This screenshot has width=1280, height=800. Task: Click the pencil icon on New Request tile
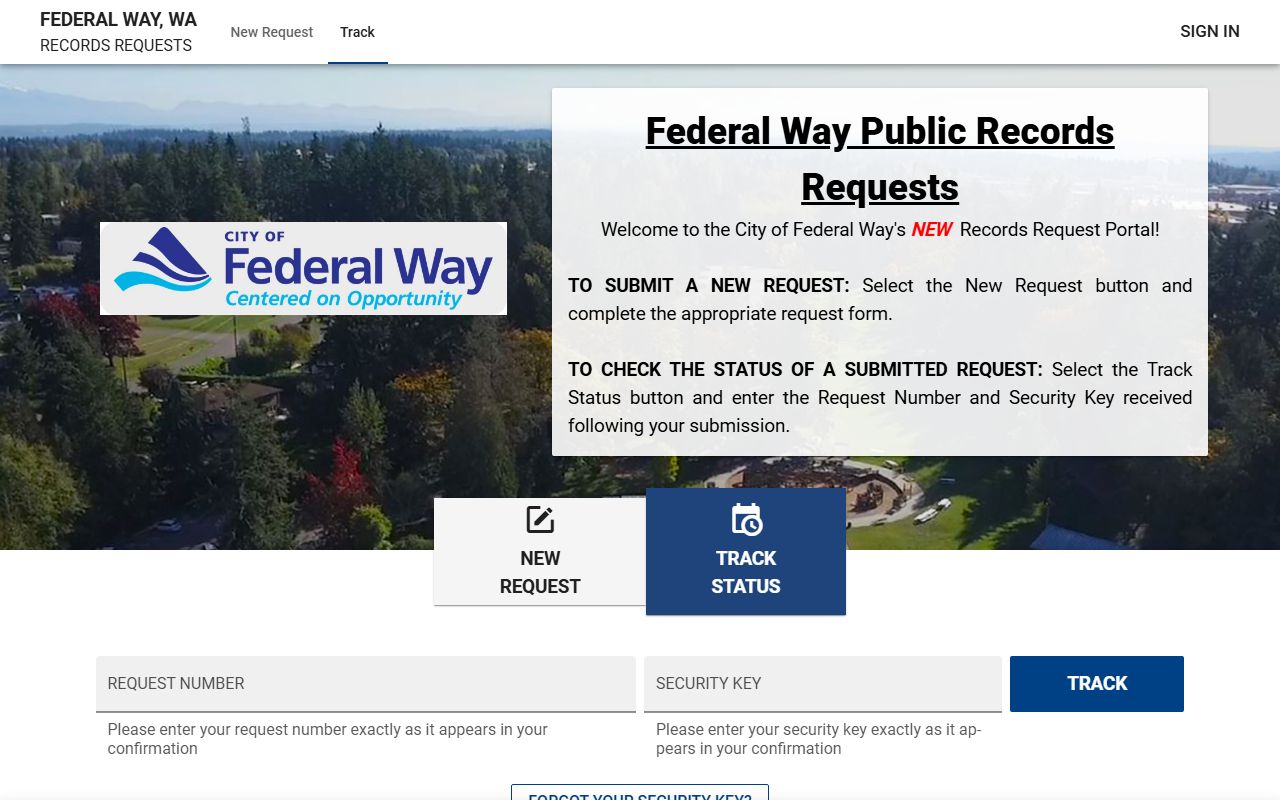pos(540,520)
